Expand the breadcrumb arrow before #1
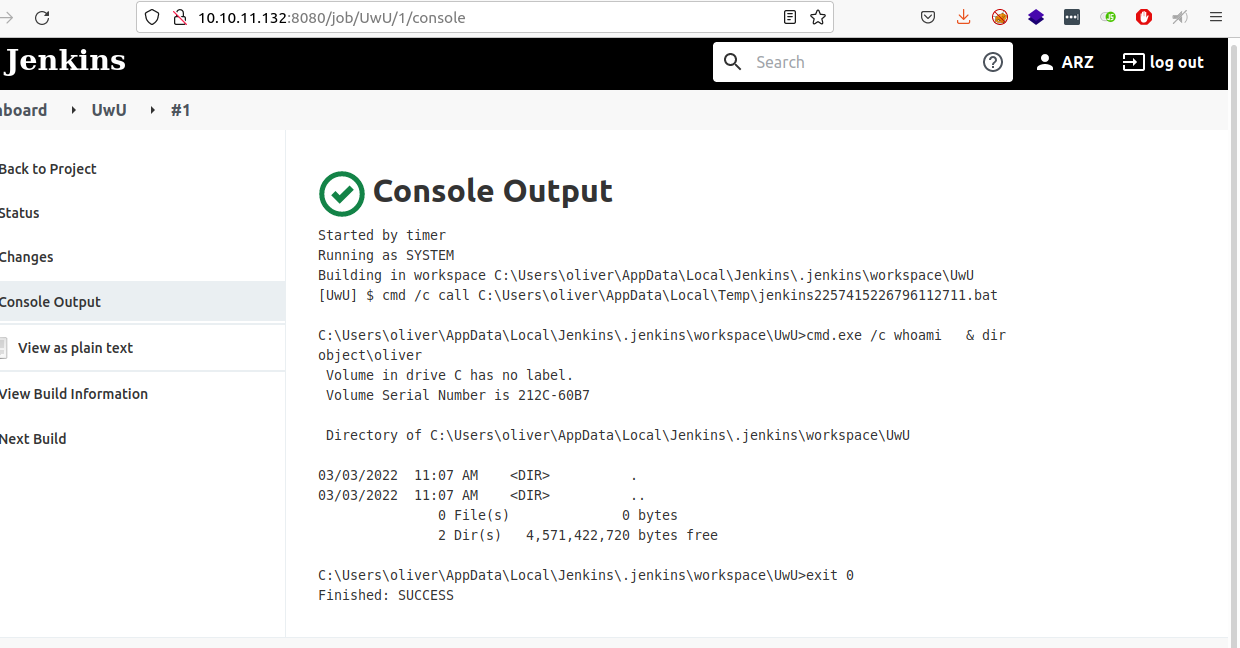This screenshot has height=648, width=1240. (153, 110)
